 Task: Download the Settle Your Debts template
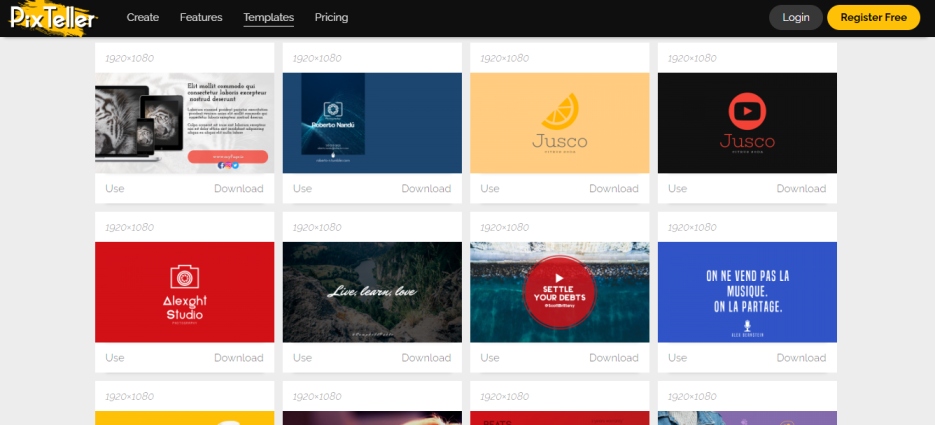point(614,358)
